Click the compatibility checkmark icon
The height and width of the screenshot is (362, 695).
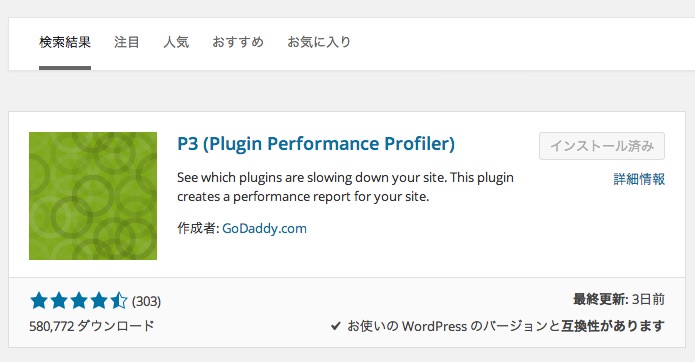tap(336, 326)
